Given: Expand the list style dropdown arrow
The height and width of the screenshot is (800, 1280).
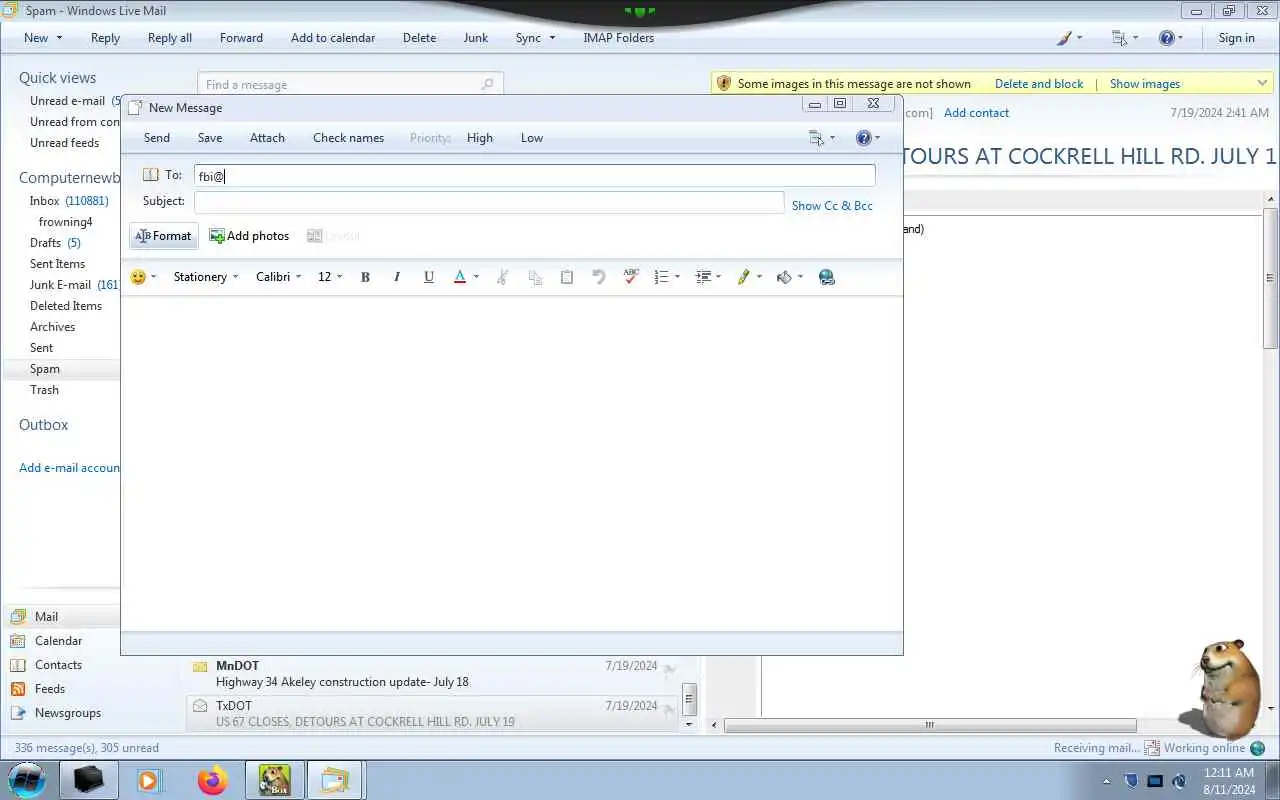Looking at the screenshot, I should click(677, 277).
